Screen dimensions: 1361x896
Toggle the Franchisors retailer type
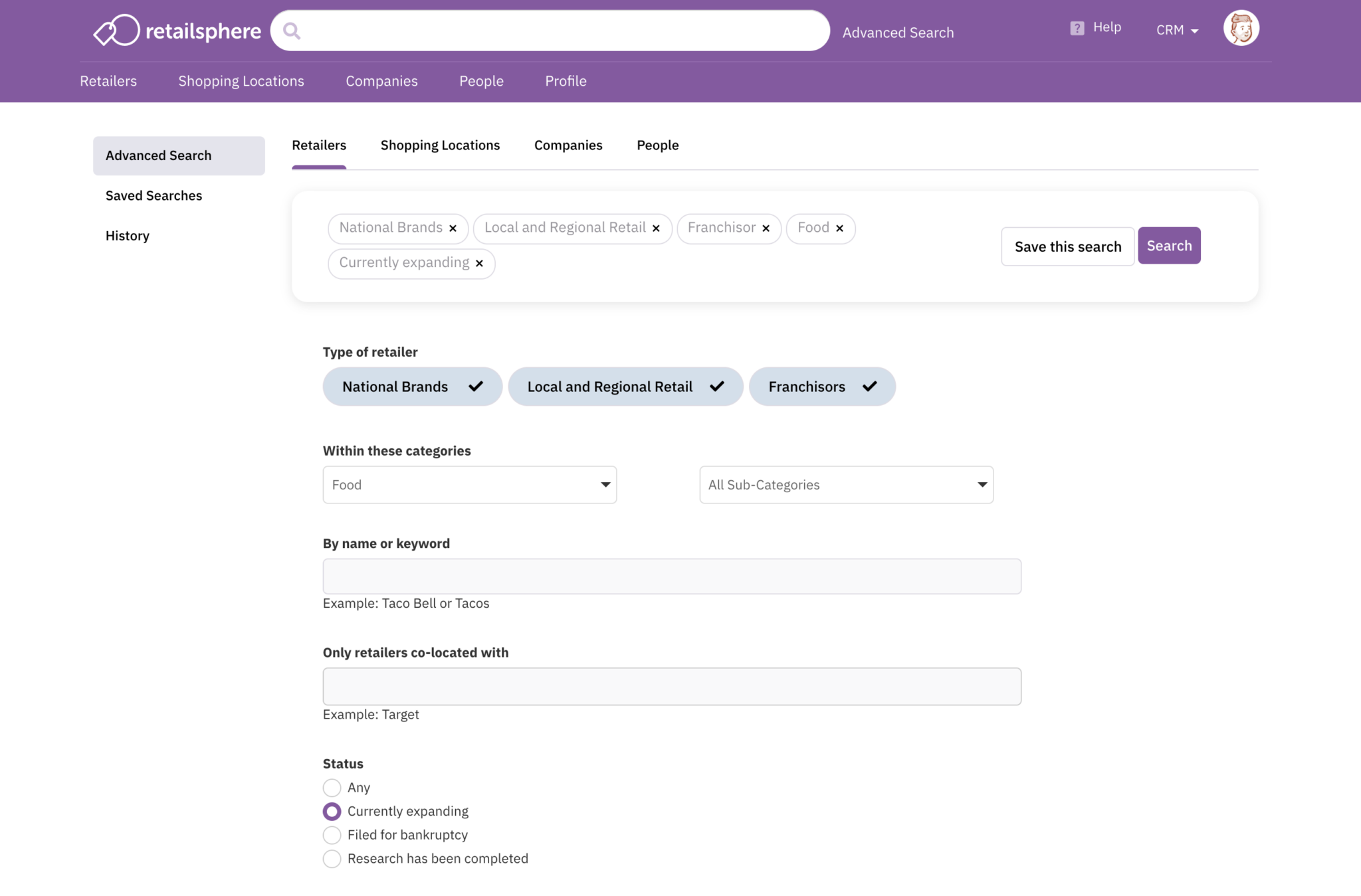tap(821, 387)
